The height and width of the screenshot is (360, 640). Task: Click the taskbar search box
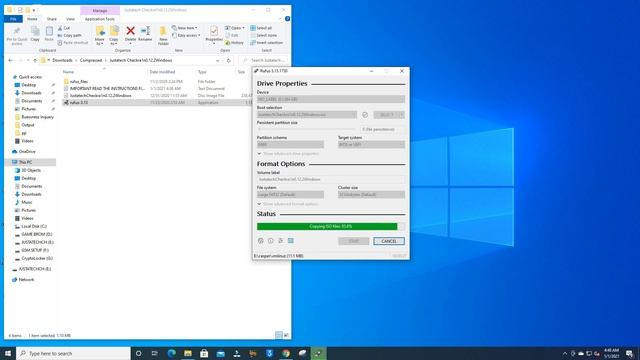coord(73,353)
